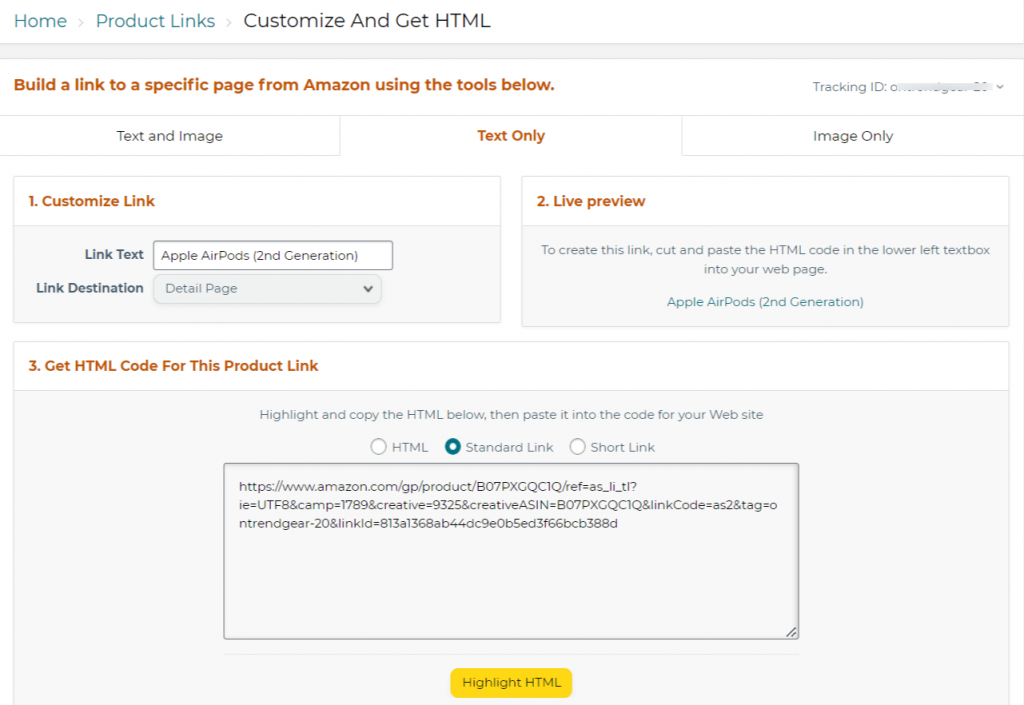This screenshot has height=705, width=1024.
Task: Open the Product Links breadcrumb
Action: coord(155,21)
